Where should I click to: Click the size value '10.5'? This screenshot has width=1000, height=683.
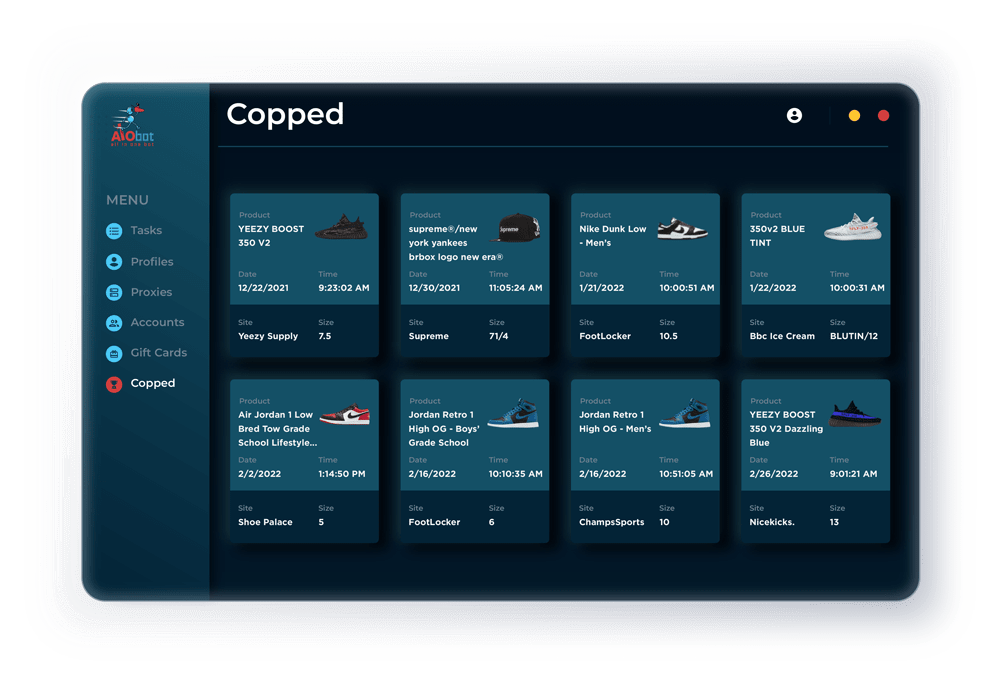tap(668, 336)
